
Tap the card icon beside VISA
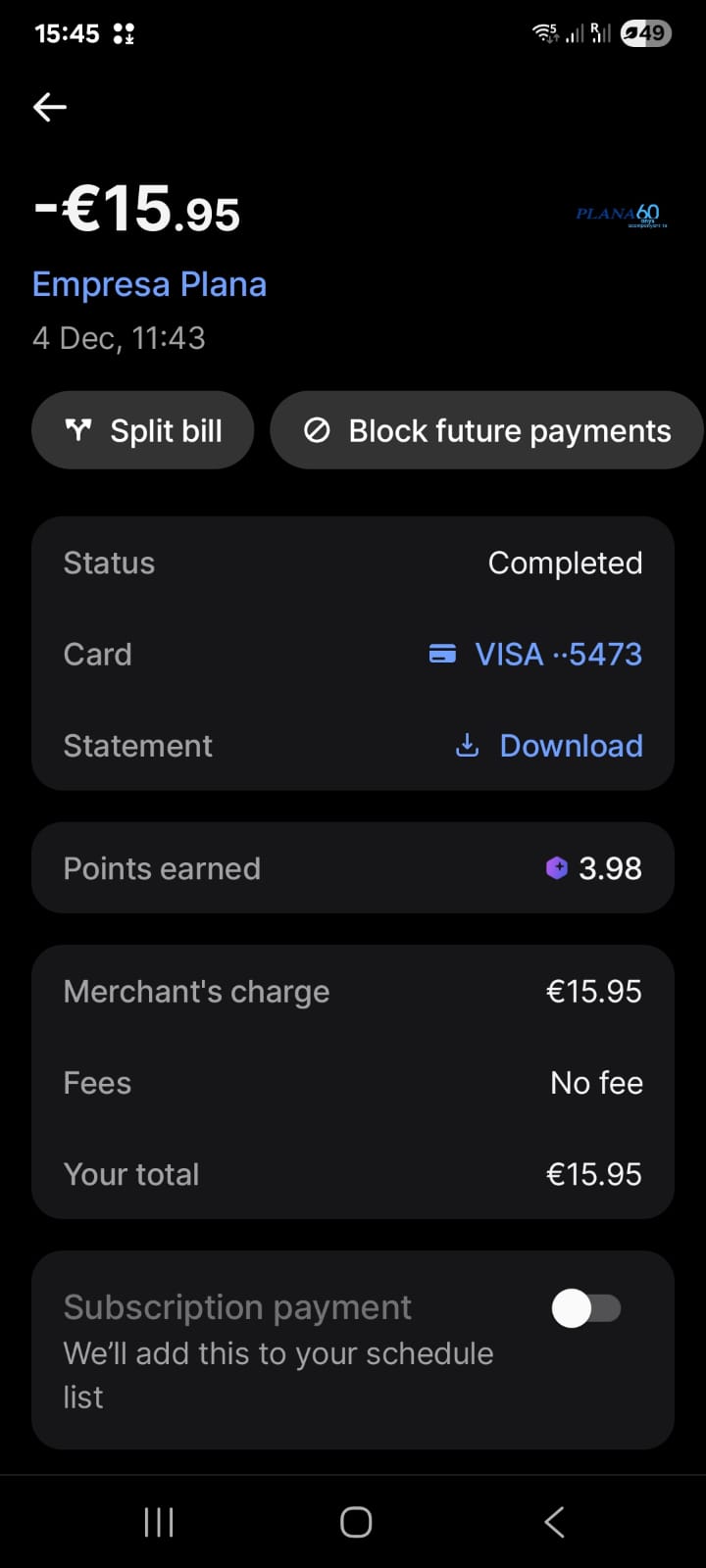[442, 654]
